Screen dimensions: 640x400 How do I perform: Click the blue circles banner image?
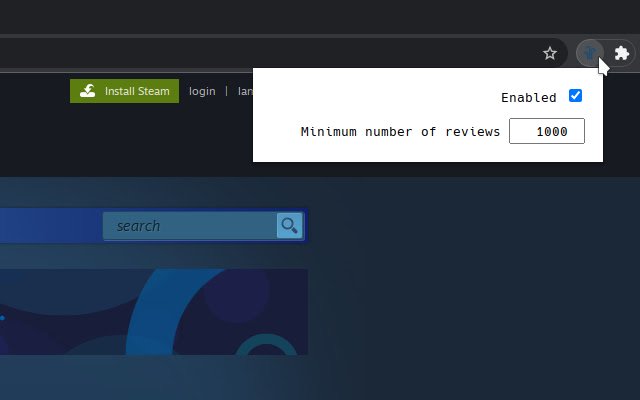tap(154, 312)
